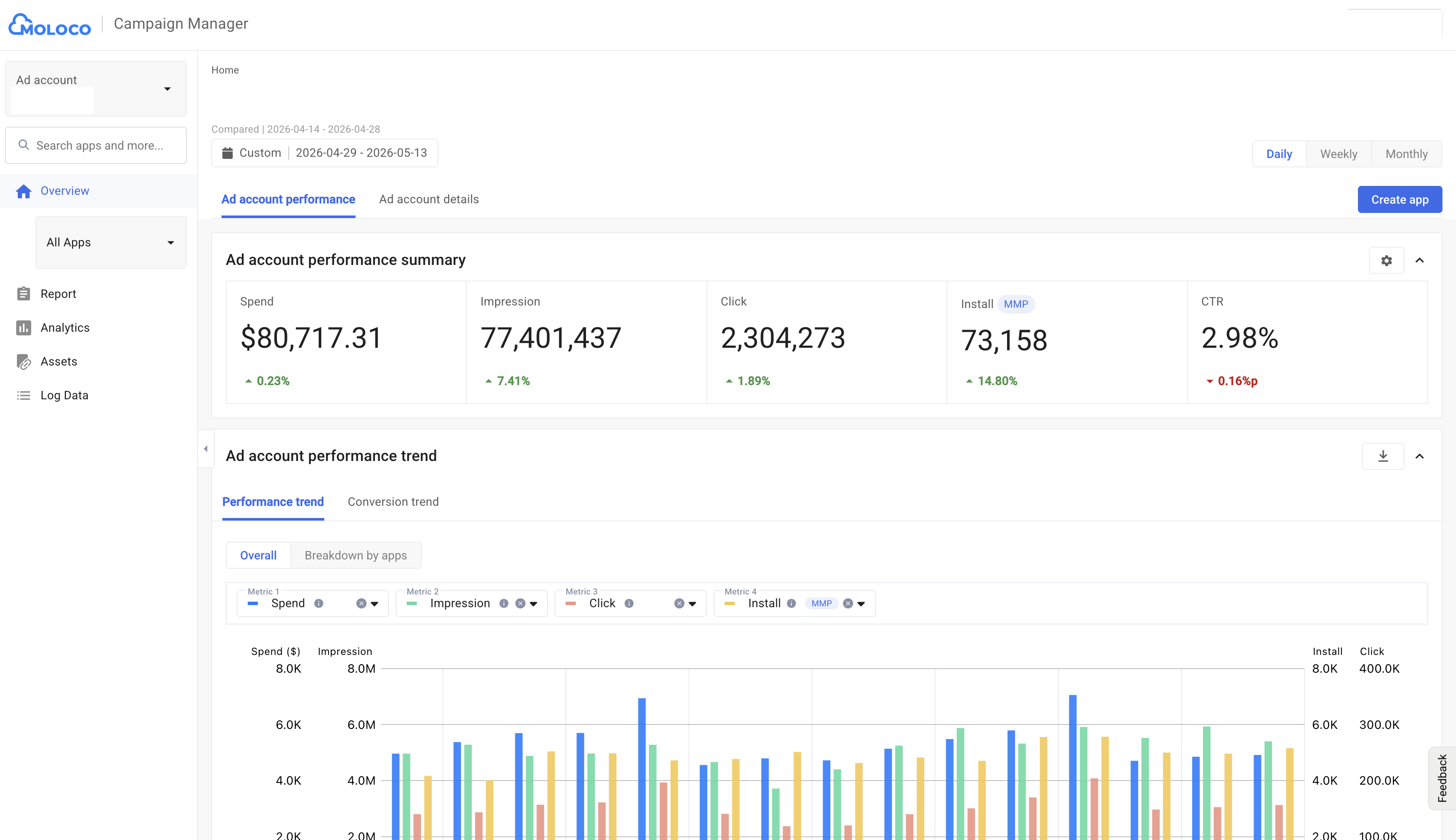Click the Moloco logo
1456x840 pixels.
49,24
